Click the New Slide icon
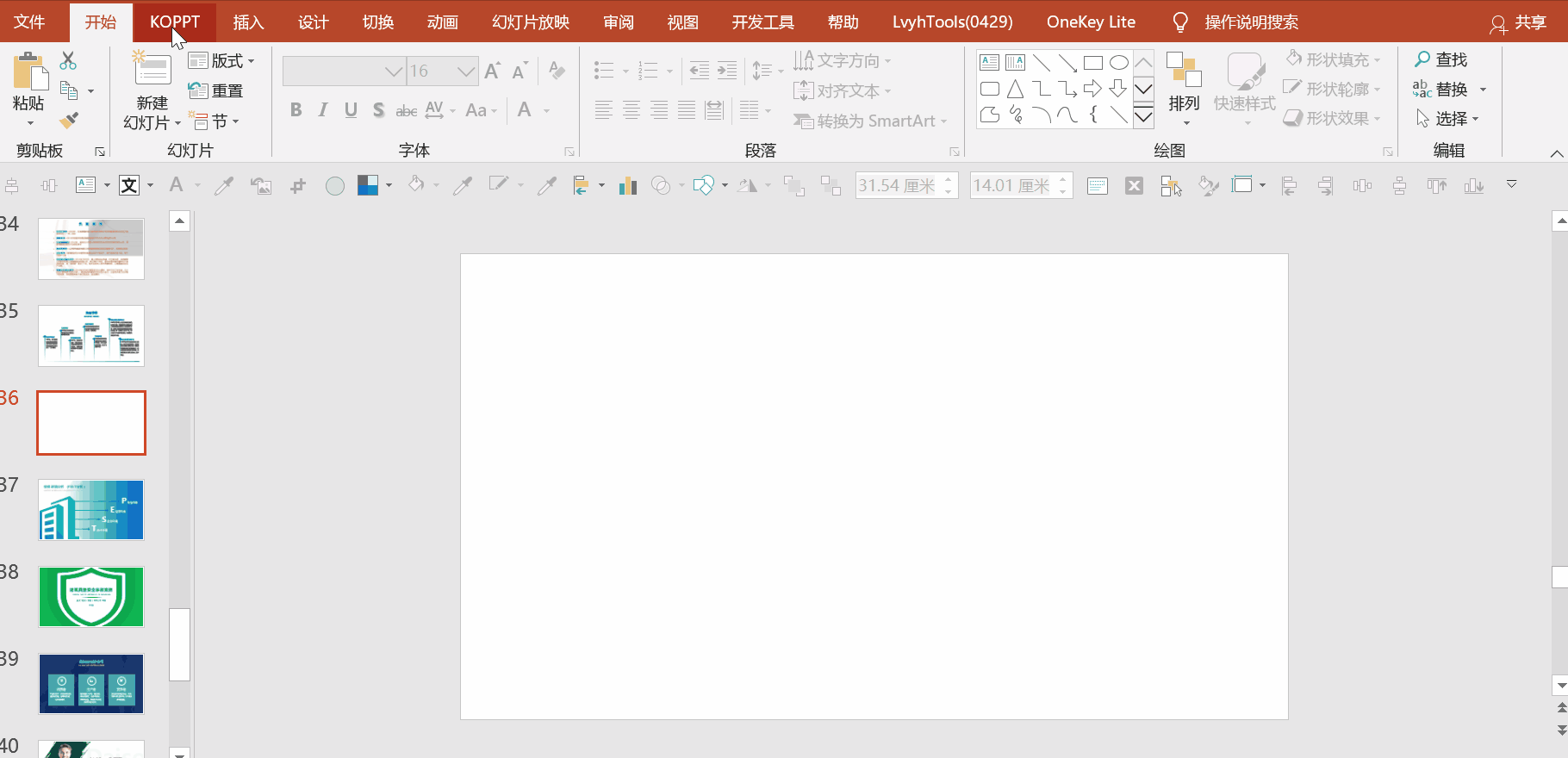Image resolution: width=1568 pixels, height=758 pixels. (x=152, y=69)
